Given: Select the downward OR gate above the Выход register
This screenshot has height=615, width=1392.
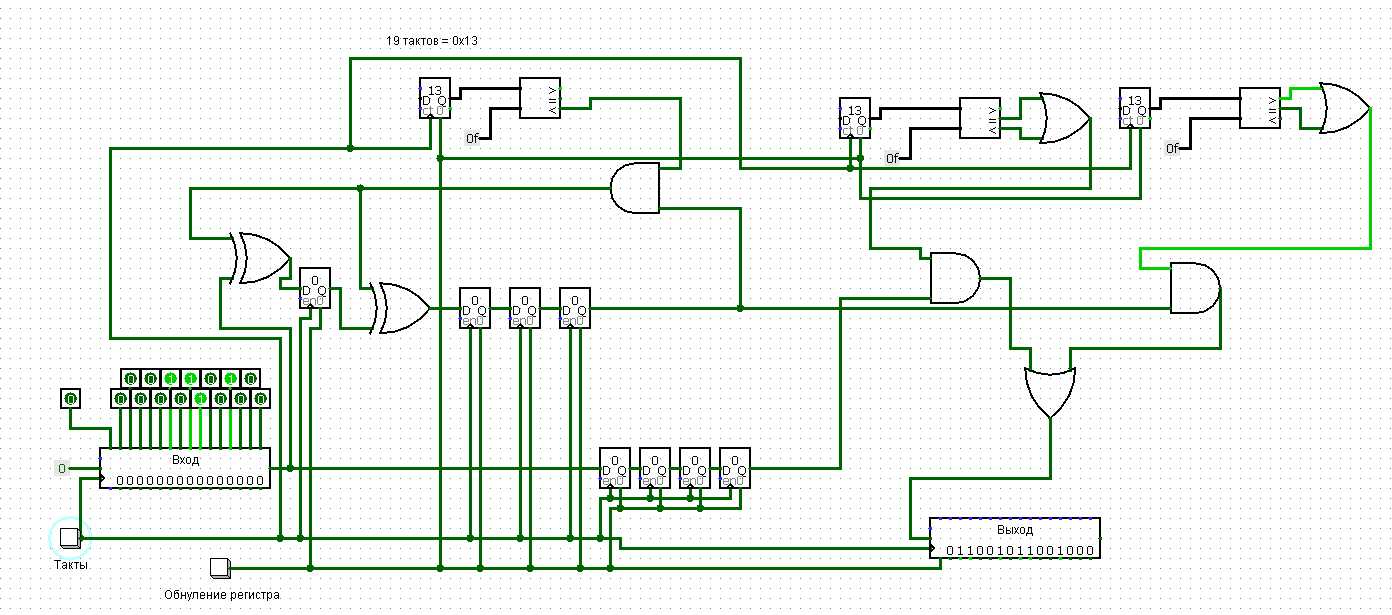Looking at the screenshot, I should click(1050, 393).
